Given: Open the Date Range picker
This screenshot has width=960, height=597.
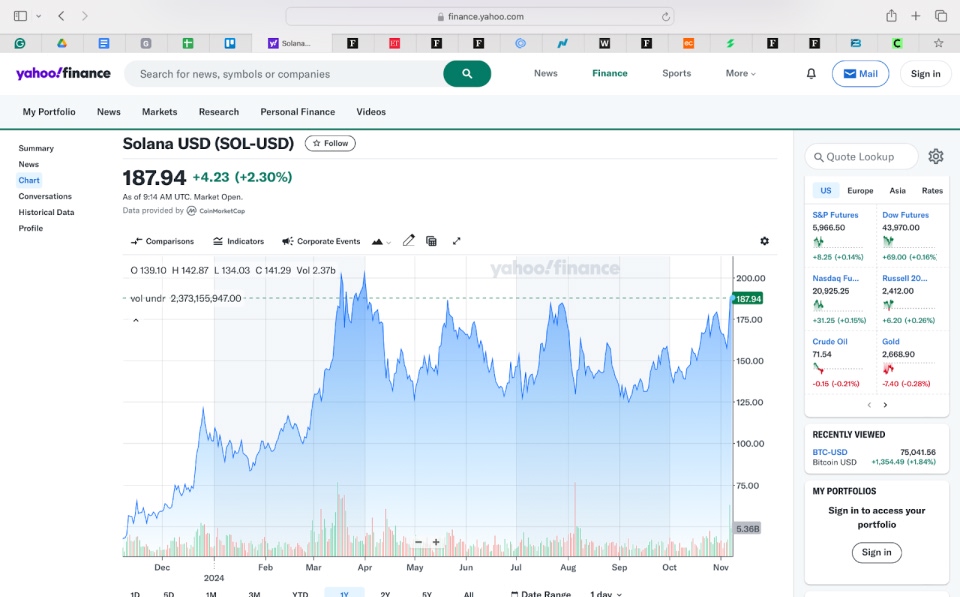Looking at the screenshot, I should (x=541, y=593).
